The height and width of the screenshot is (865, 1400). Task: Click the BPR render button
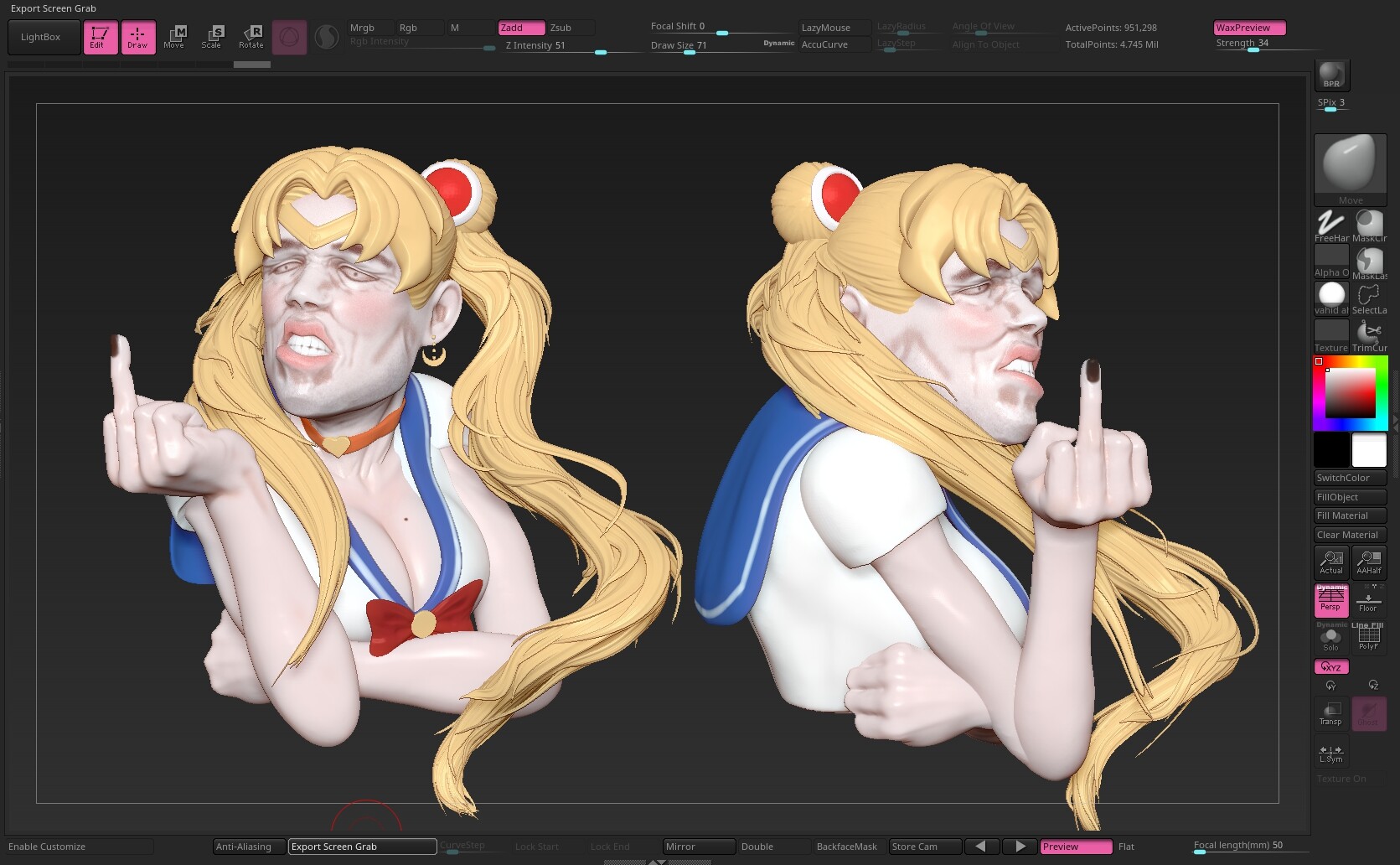pyautogui.click(x=1331, y=75)
